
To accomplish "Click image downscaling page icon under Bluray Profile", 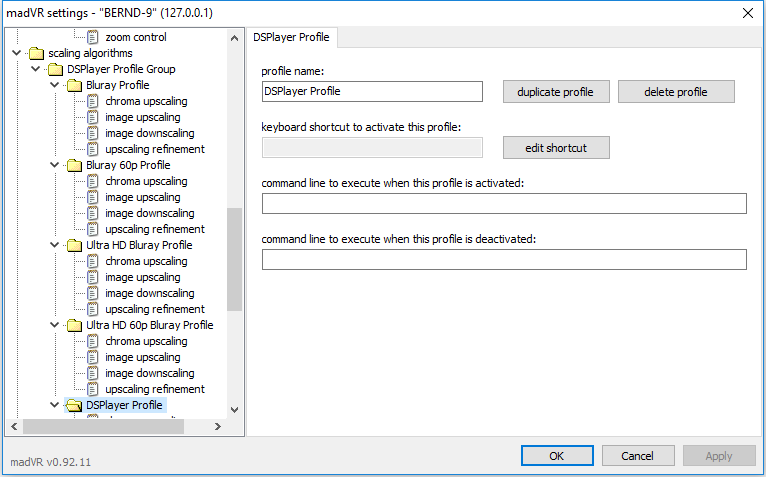I will point(92,133).
